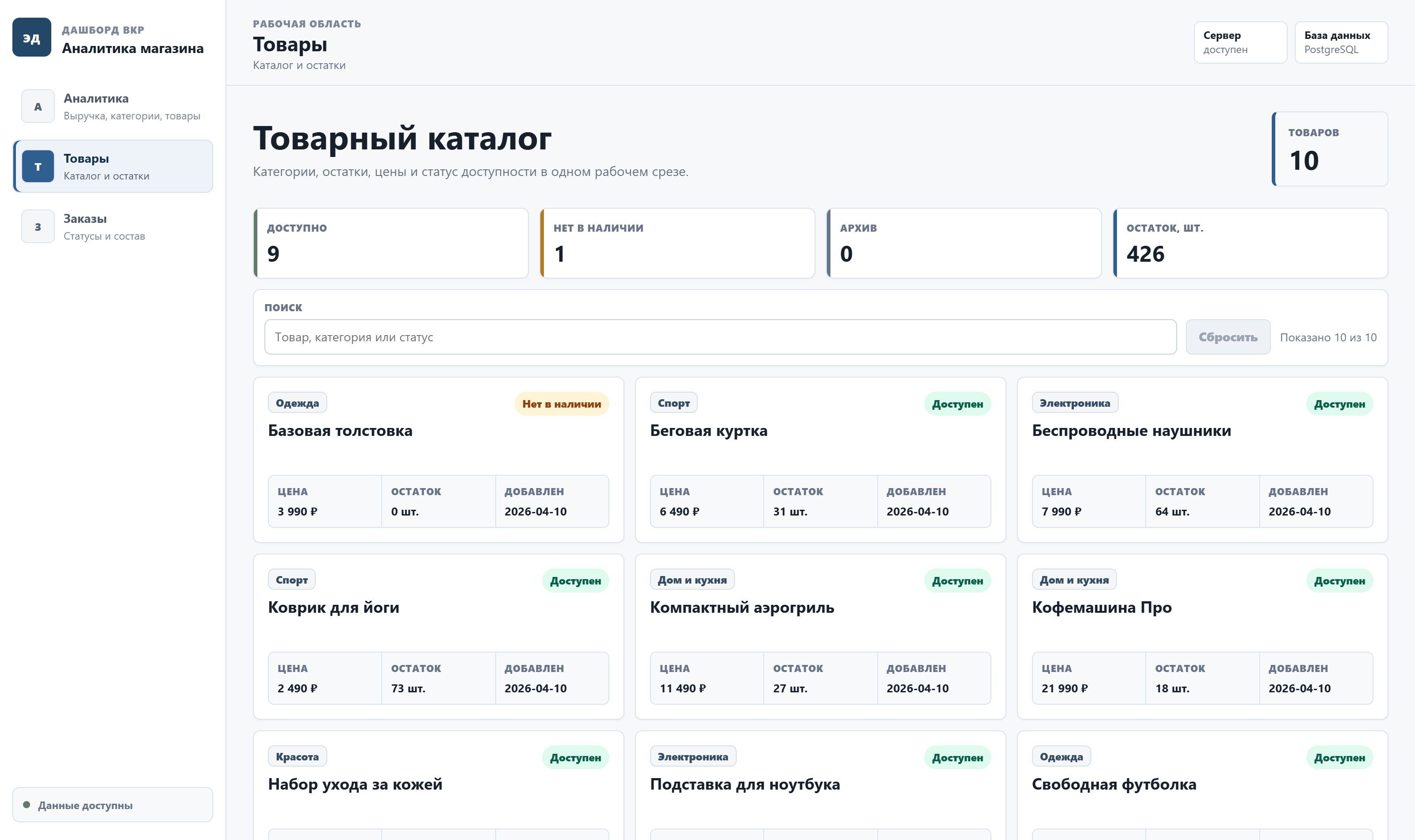Select the 'Остаток, шт.' 426 card

[x=1251, y=244]
